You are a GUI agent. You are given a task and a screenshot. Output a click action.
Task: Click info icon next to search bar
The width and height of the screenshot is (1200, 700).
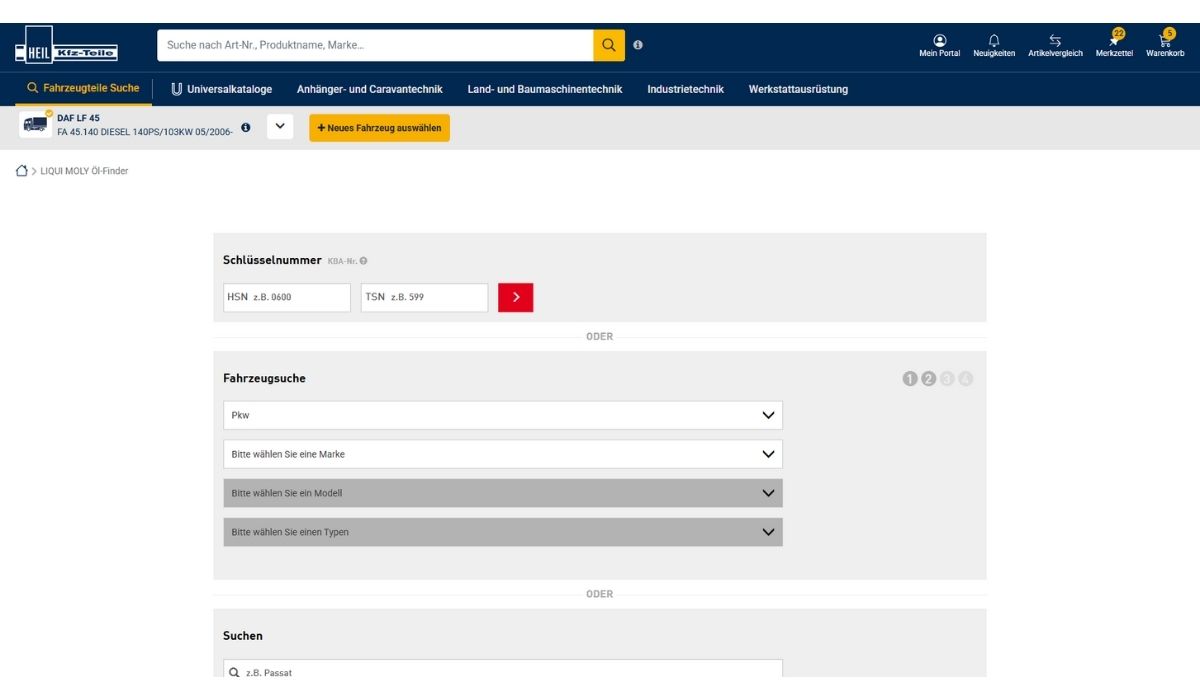click(638, 45)
